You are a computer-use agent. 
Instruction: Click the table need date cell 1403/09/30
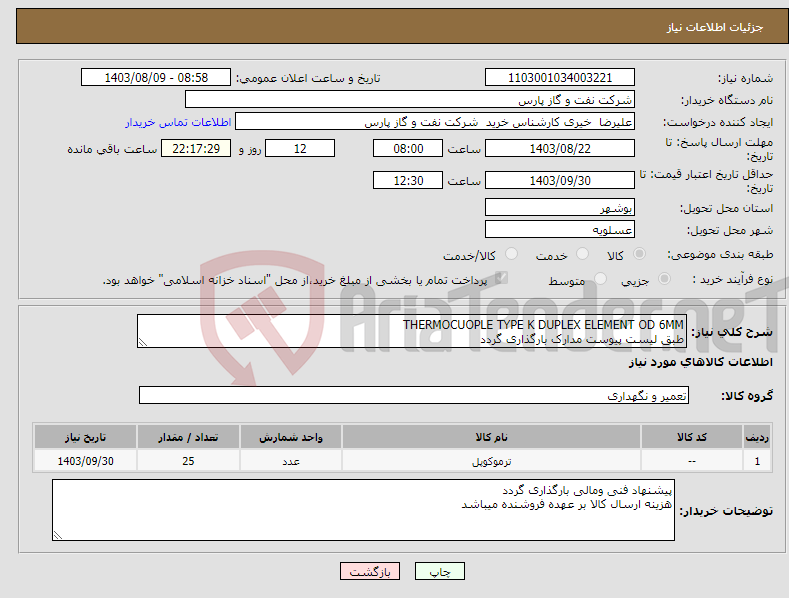click(x=85, y=461)
